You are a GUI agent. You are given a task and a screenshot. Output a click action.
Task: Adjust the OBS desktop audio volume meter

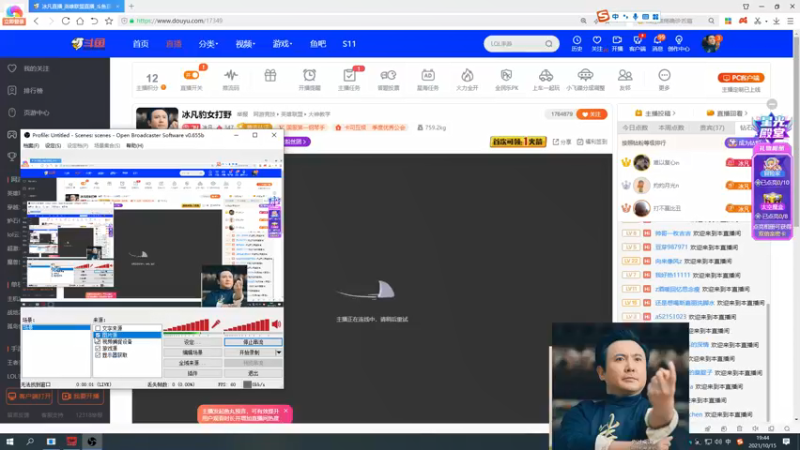click(x=246, y=325)
